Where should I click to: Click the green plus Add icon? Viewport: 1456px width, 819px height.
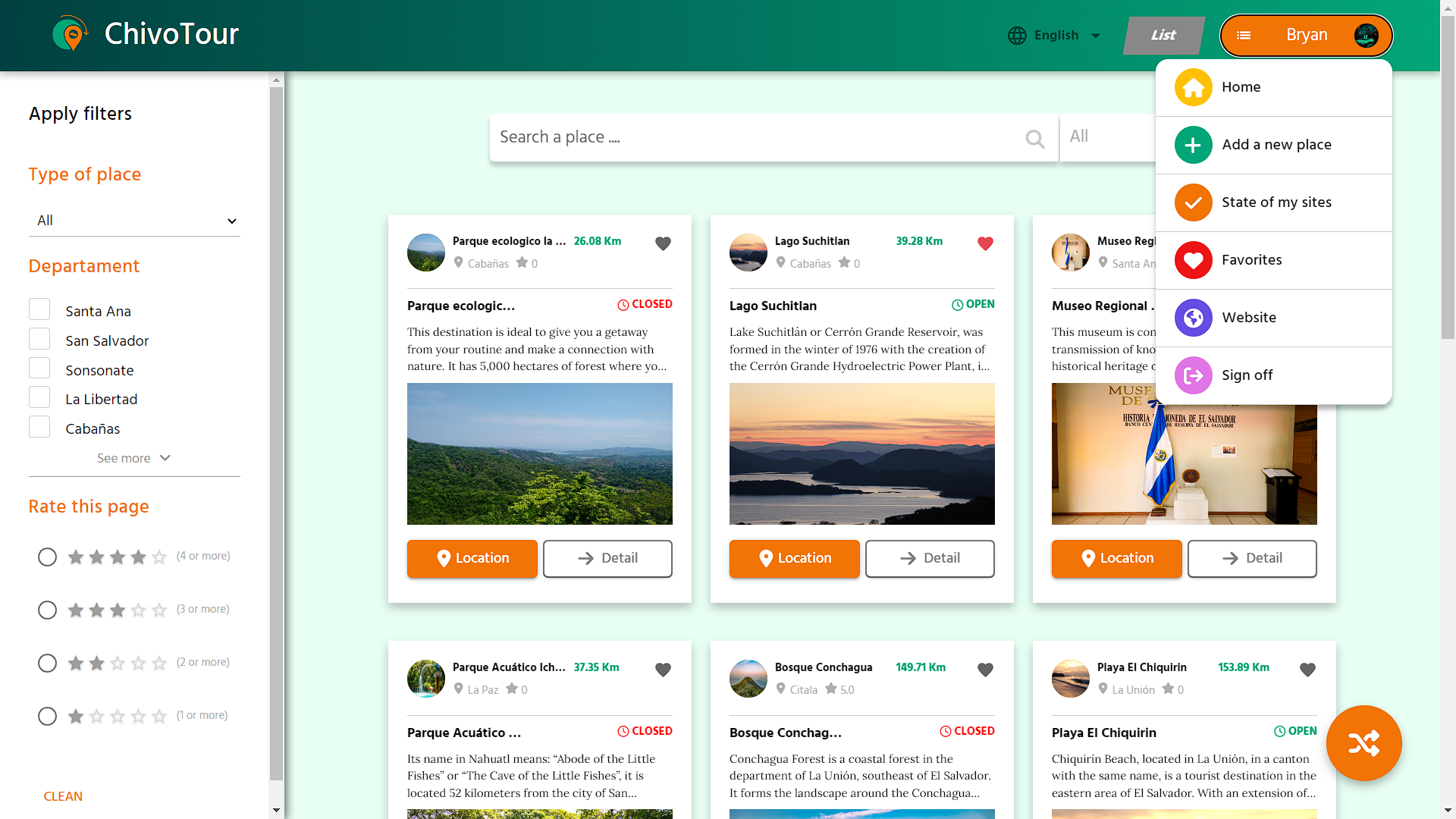point(1193,145)
